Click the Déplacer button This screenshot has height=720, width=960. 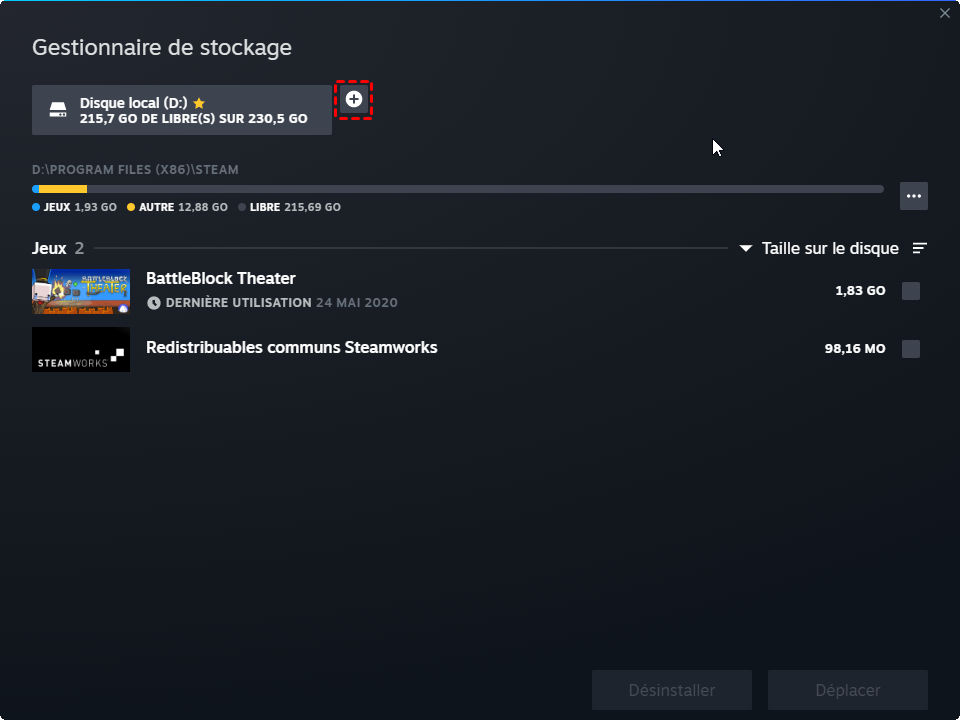click(x=848, y=690)
